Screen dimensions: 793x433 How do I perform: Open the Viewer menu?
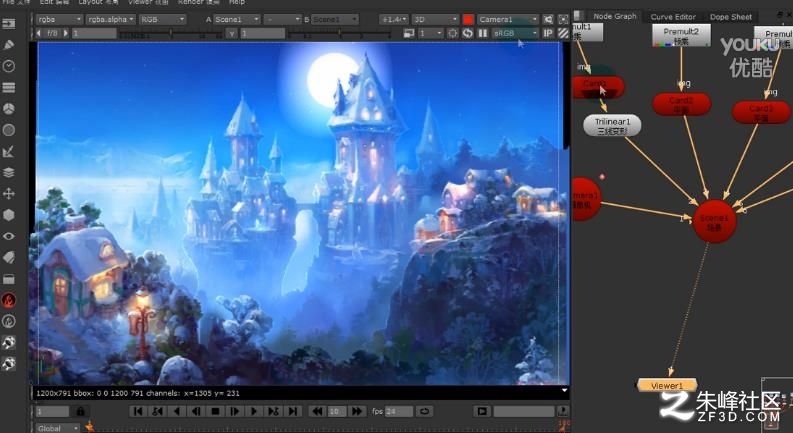click(148, 2)
